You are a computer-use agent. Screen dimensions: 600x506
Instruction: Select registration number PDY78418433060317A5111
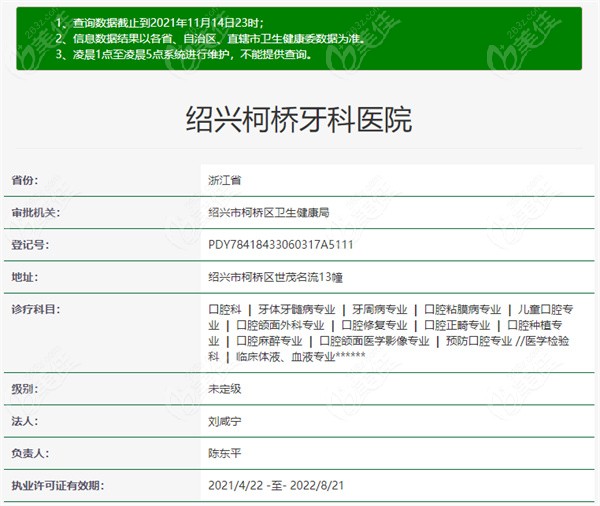click(x=280, y=245)
